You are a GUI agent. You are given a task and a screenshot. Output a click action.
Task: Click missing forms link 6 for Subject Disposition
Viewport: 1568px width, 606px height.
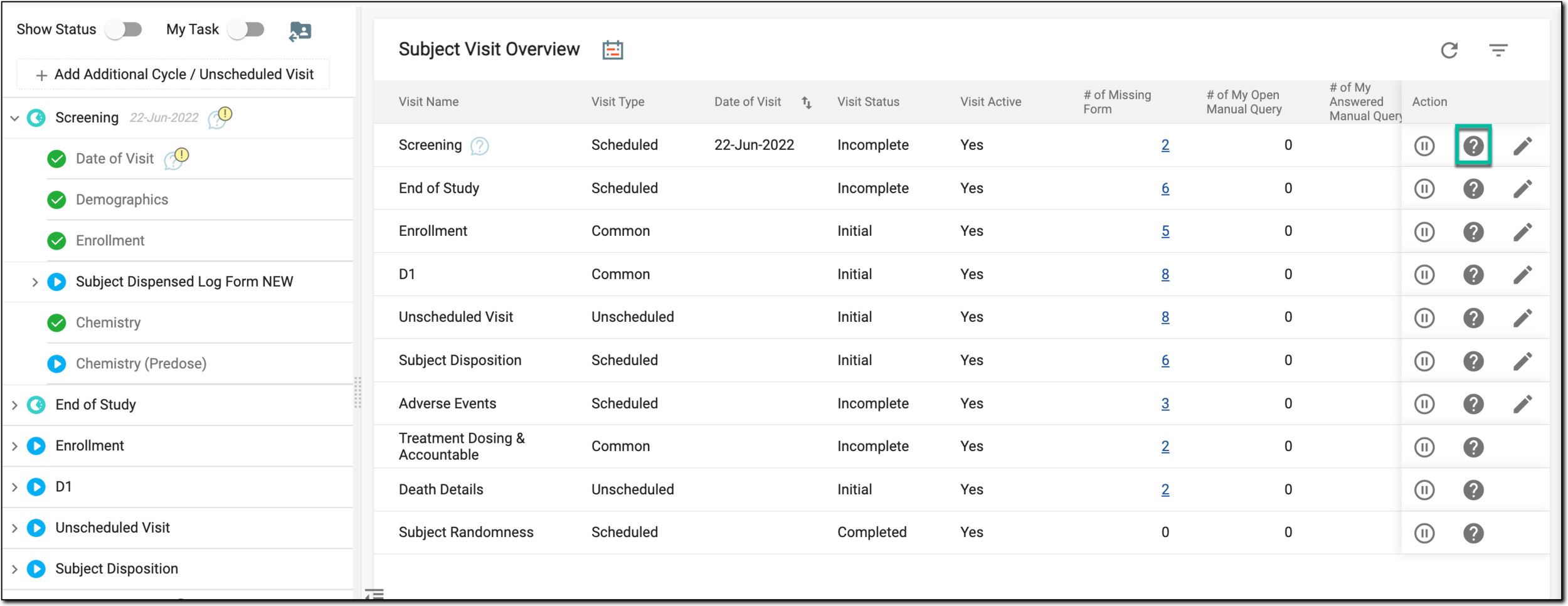point(1165,361)
